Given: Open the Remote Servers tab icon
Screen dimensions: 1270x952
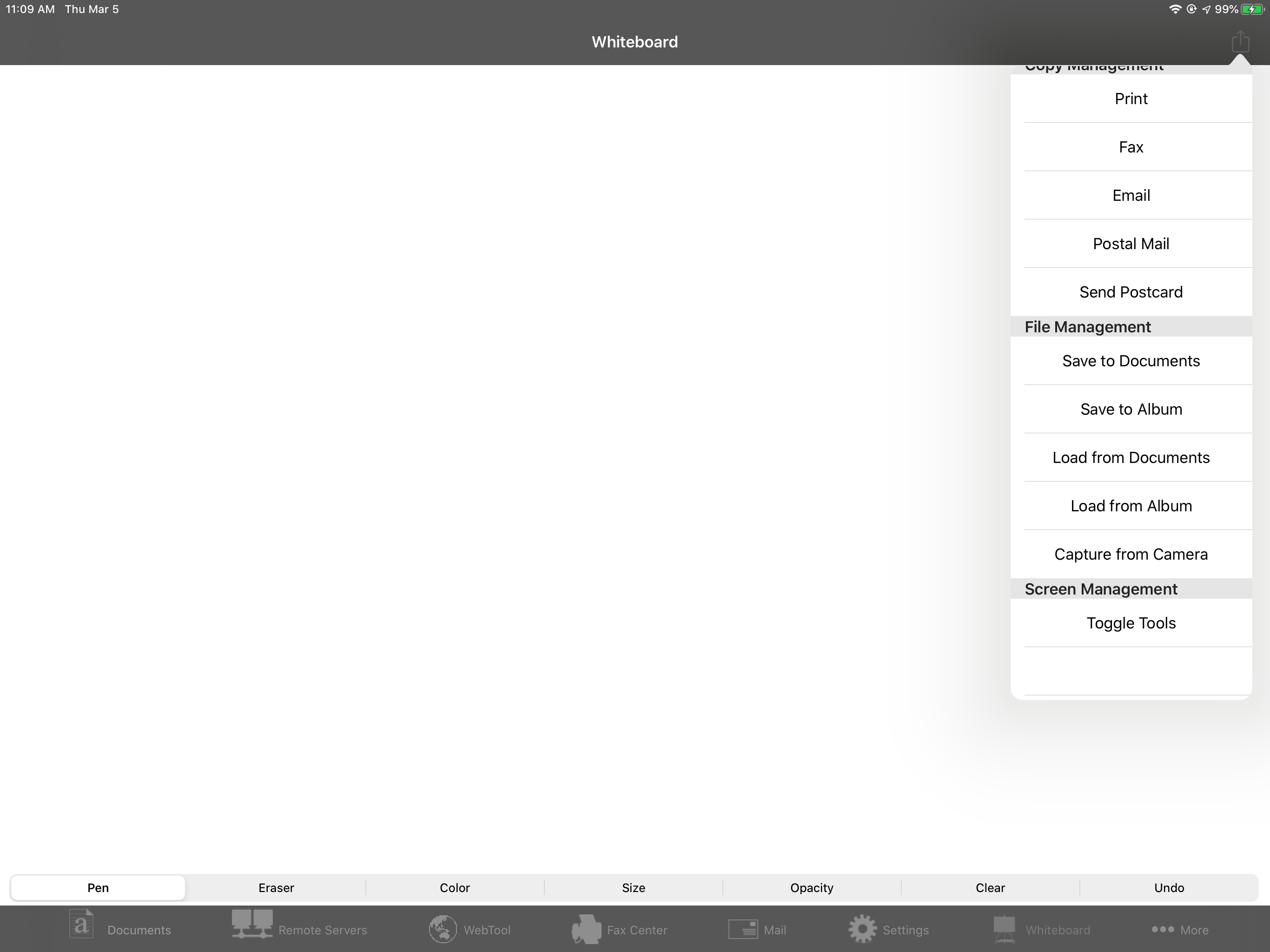Looking at the screenshot, I should click(251, 925).
